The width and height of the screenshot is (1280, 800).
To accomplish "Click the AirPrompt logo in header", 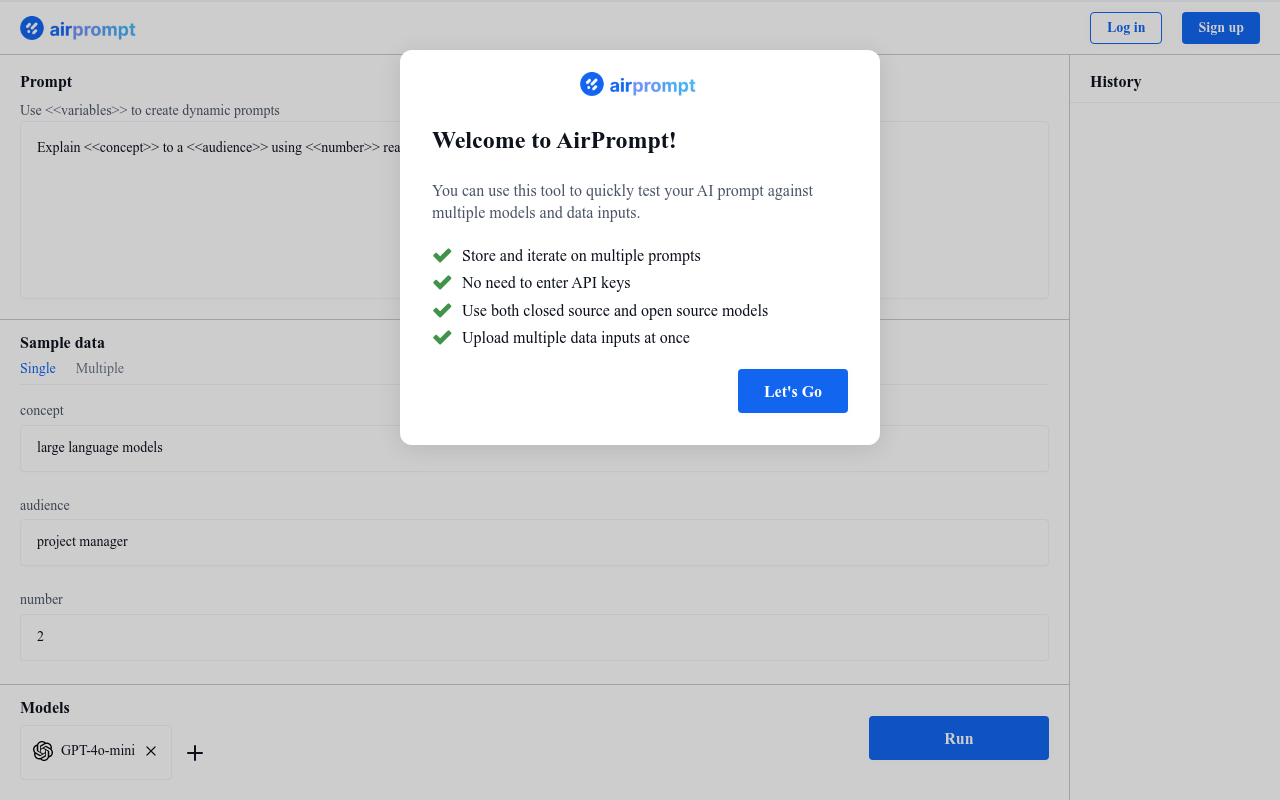I will [78, 29].
